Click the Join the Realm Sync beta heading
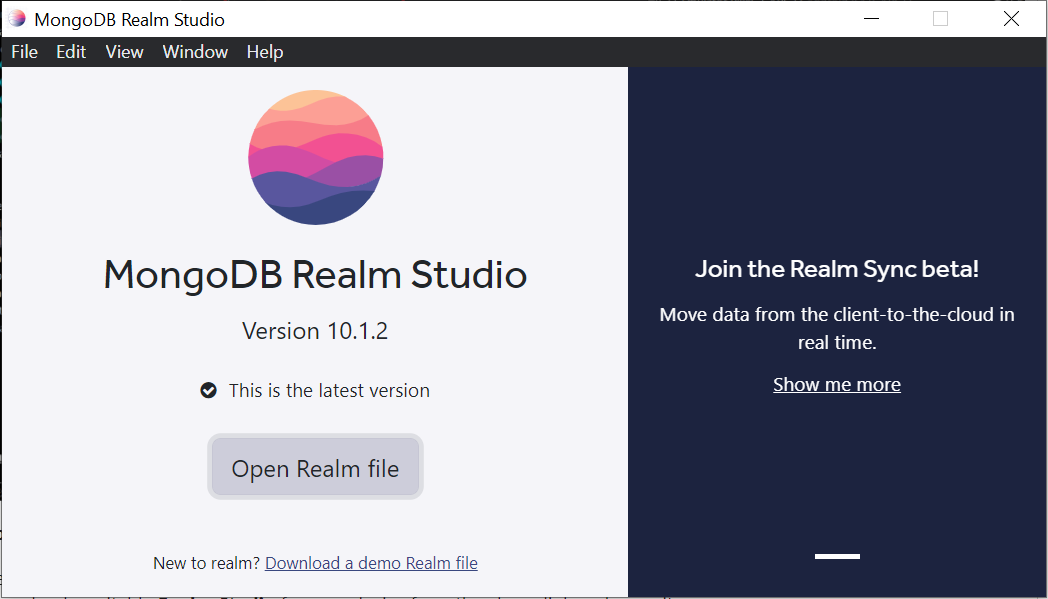The image size is (1048, 599). pyautogui.click(x=837, y=269)
